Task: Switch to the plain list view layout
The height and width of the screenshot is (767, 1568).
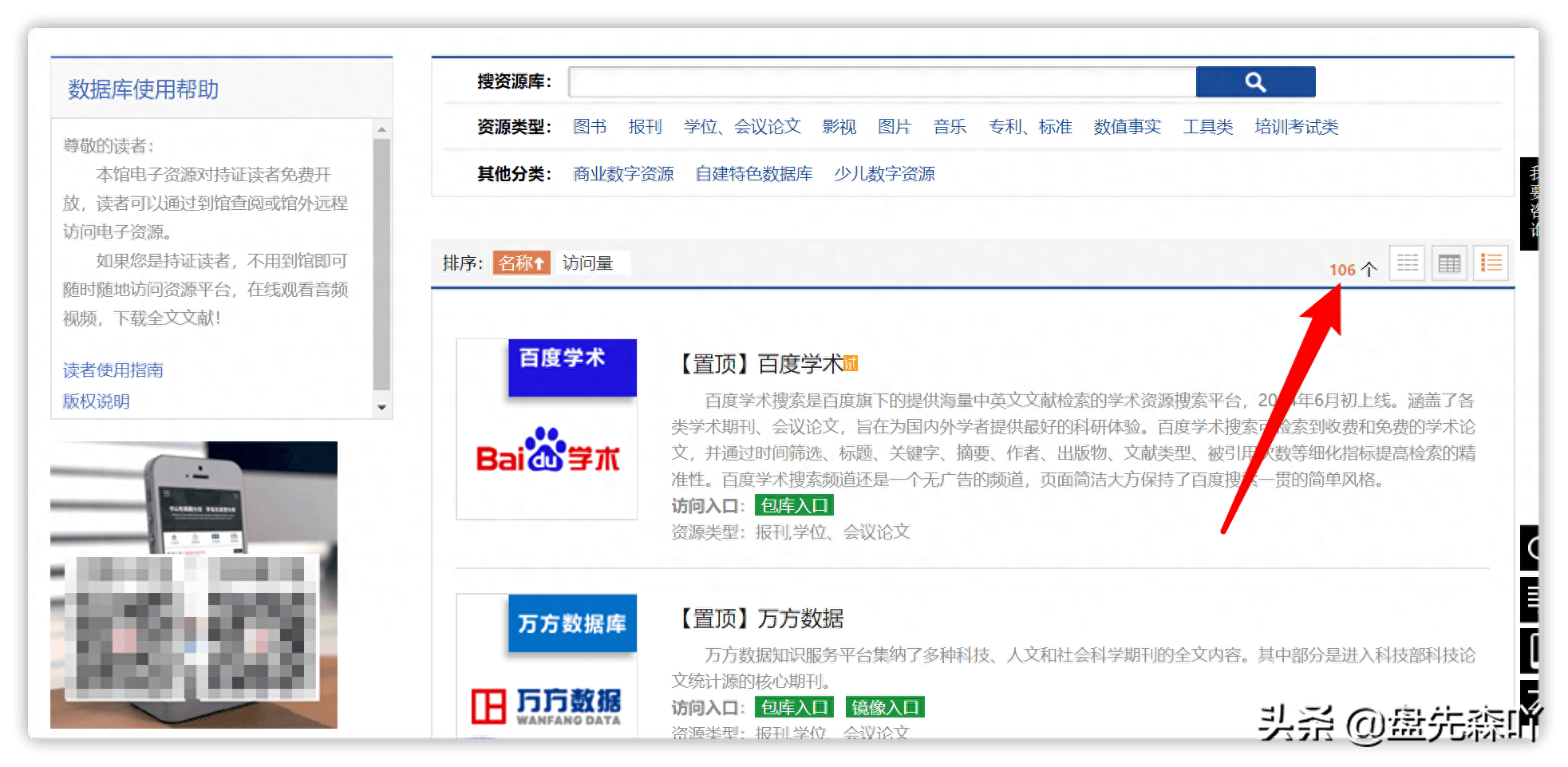Action: tap(1407, 263)
